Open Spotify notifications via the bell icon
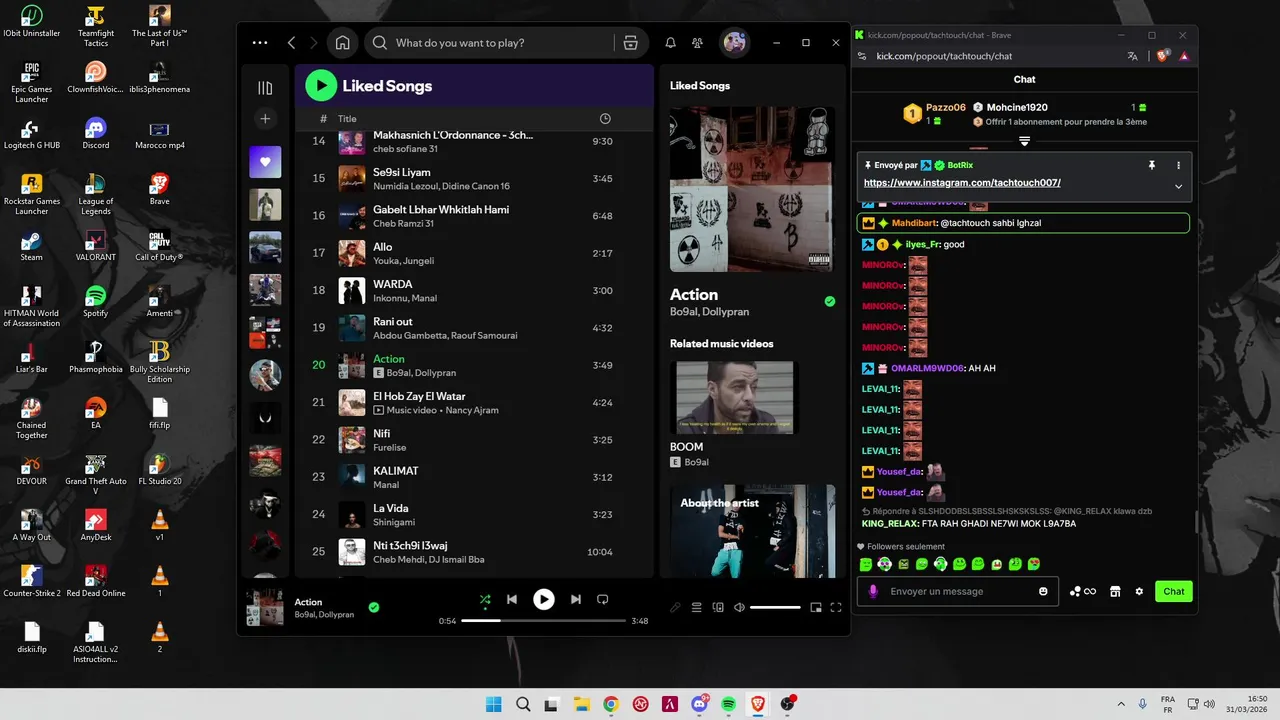The height and width of the screenshot is (720, 1280). (x=671, y=43)
